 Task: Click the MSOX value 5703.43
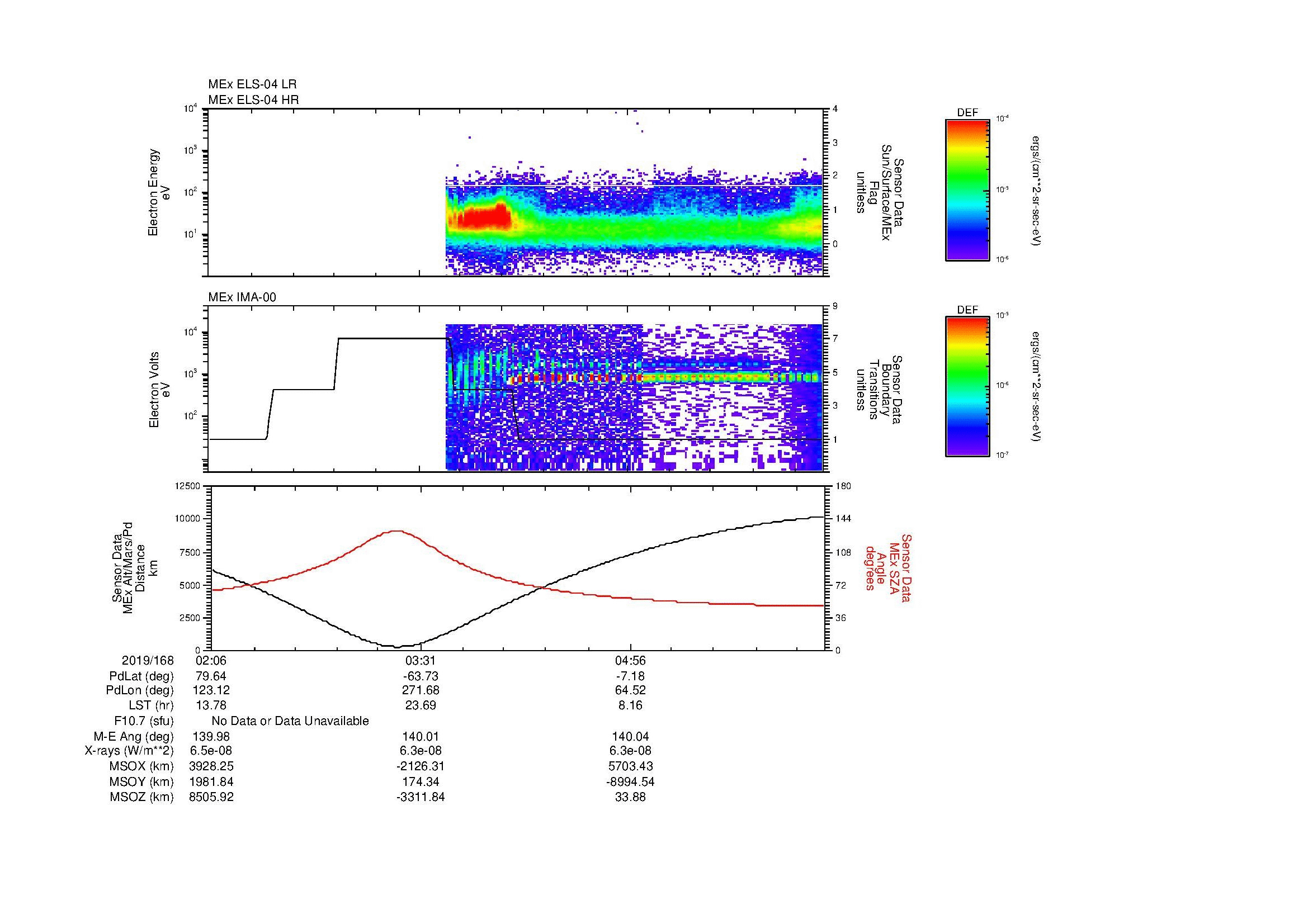(x=630, y=767)
